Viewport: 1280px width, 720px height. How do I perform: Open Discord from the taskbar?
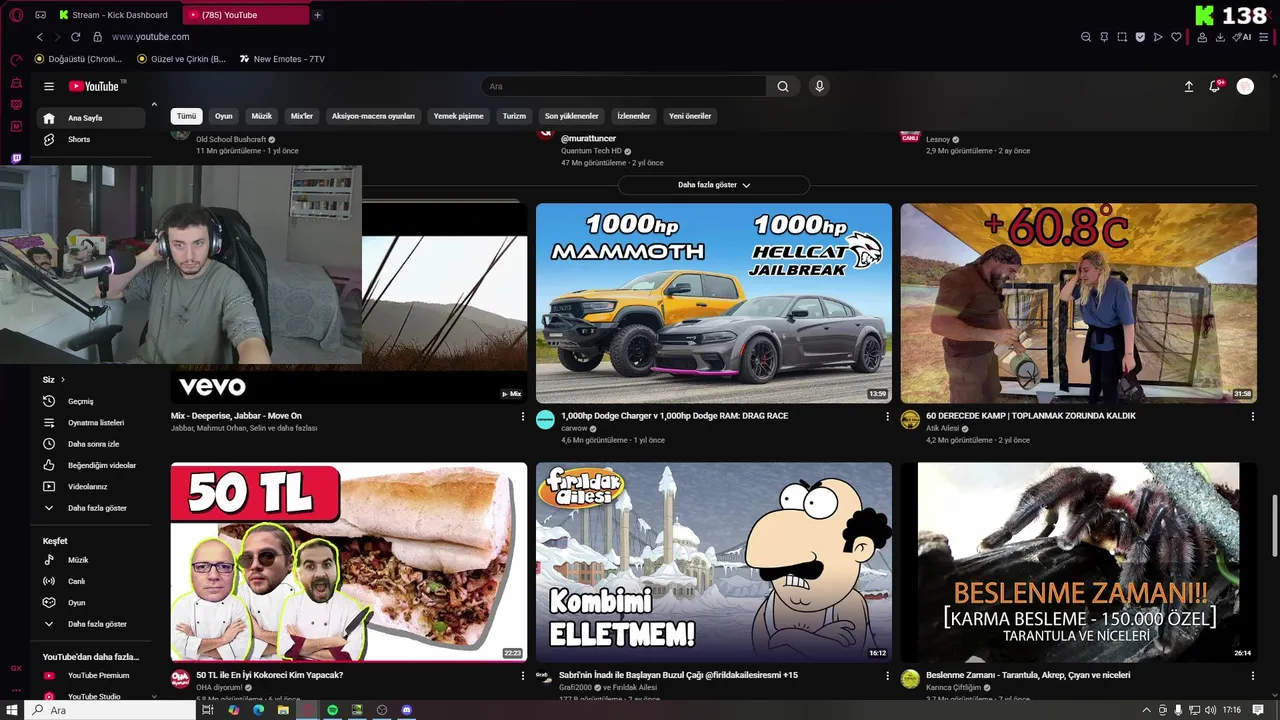point(406,710)
